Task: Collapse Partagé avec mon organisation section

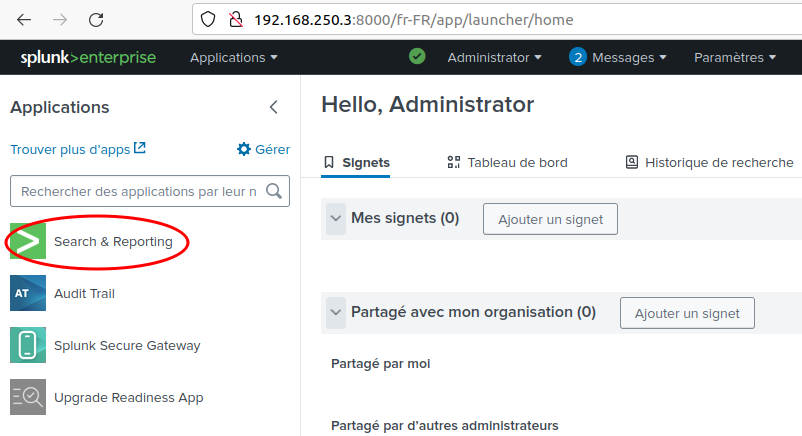Action: click(336, 313)
